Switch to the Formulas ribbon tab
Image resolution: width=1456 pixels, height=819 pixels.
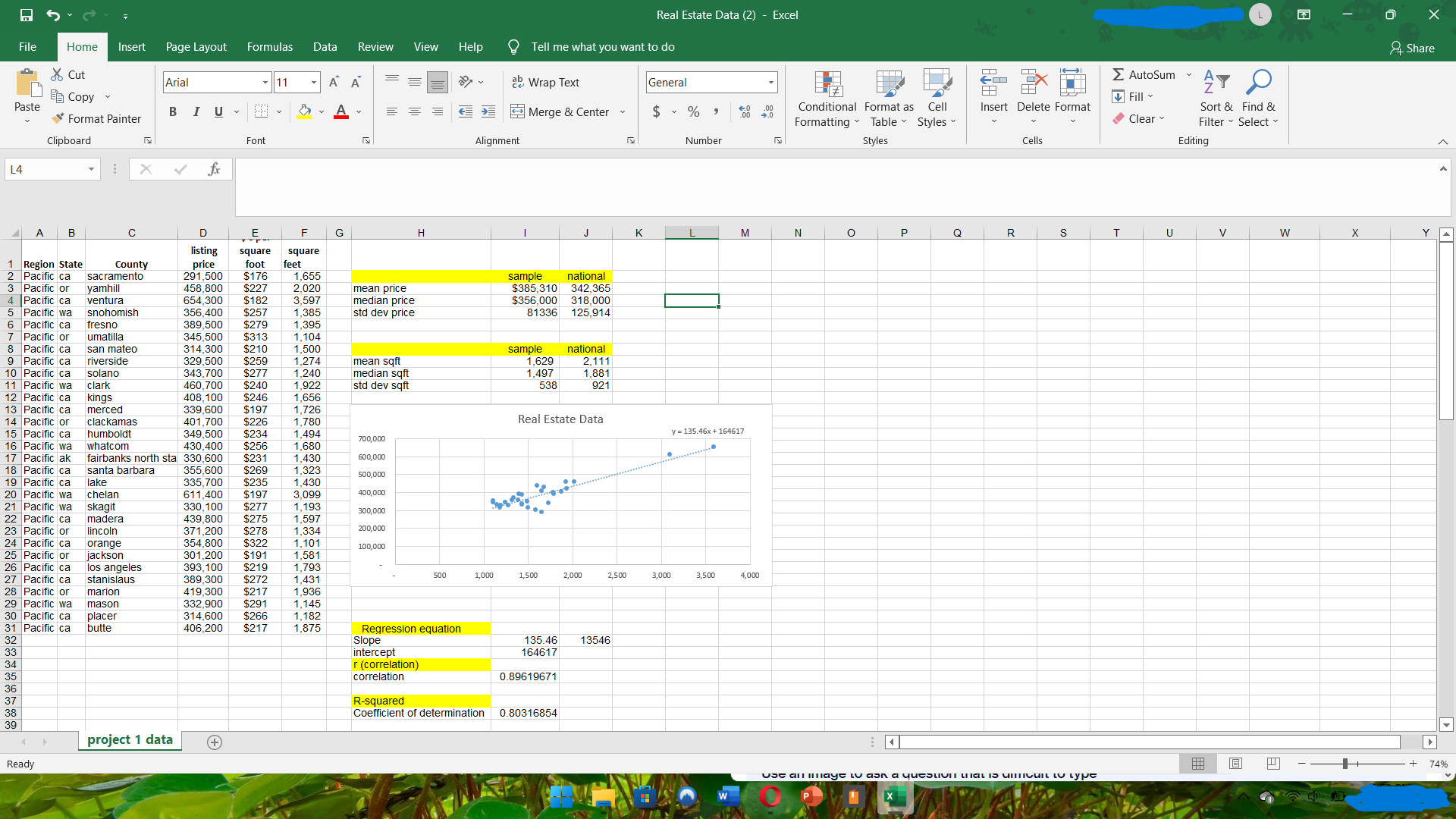(269, 46)
